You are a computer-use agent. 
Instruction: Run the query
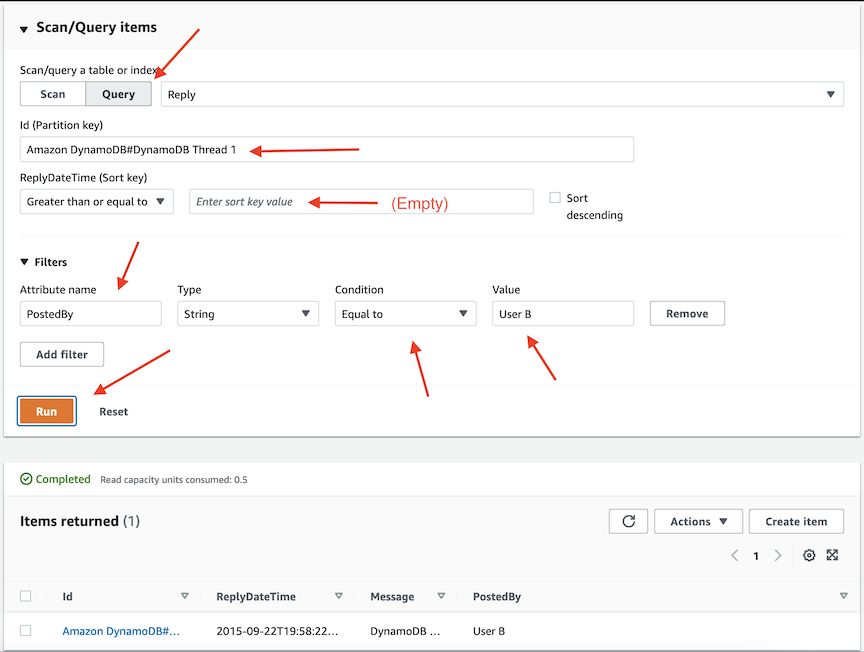(x=47, y=411)
